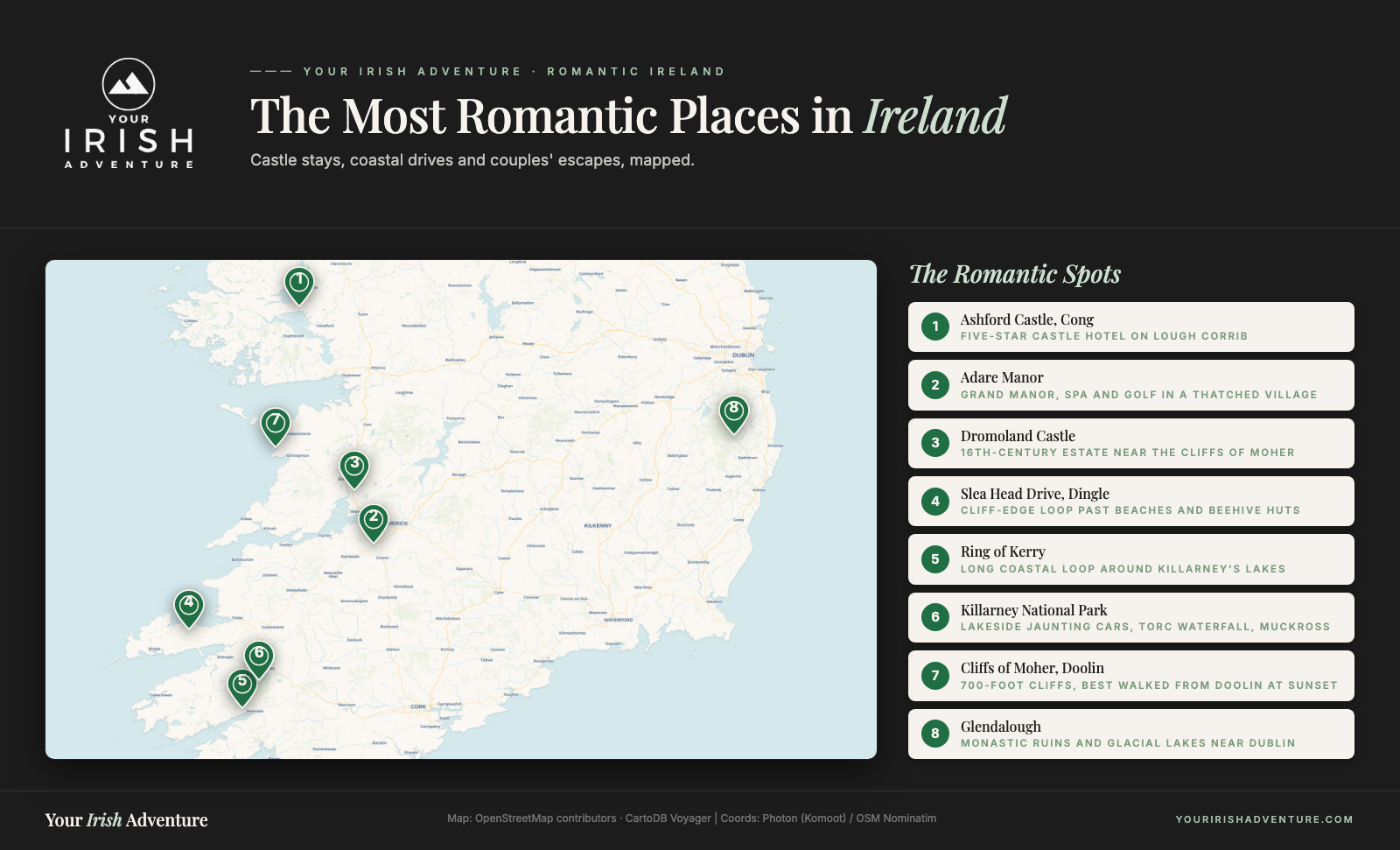
Task: Click the IRISH wordmark text under the logo
Action: (x=129, y=141)
